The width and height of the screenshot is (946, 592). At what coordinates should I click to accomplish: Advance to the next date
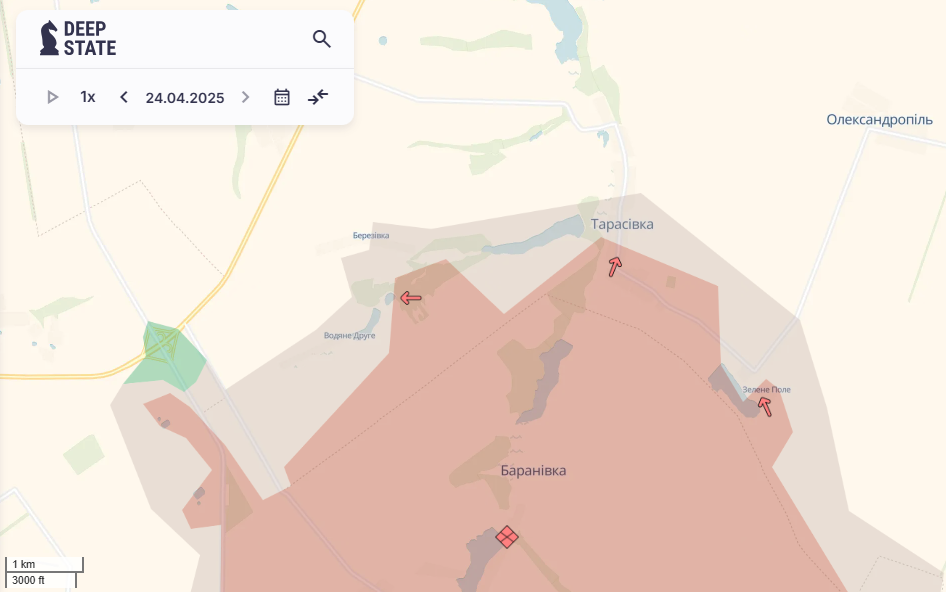246,97
